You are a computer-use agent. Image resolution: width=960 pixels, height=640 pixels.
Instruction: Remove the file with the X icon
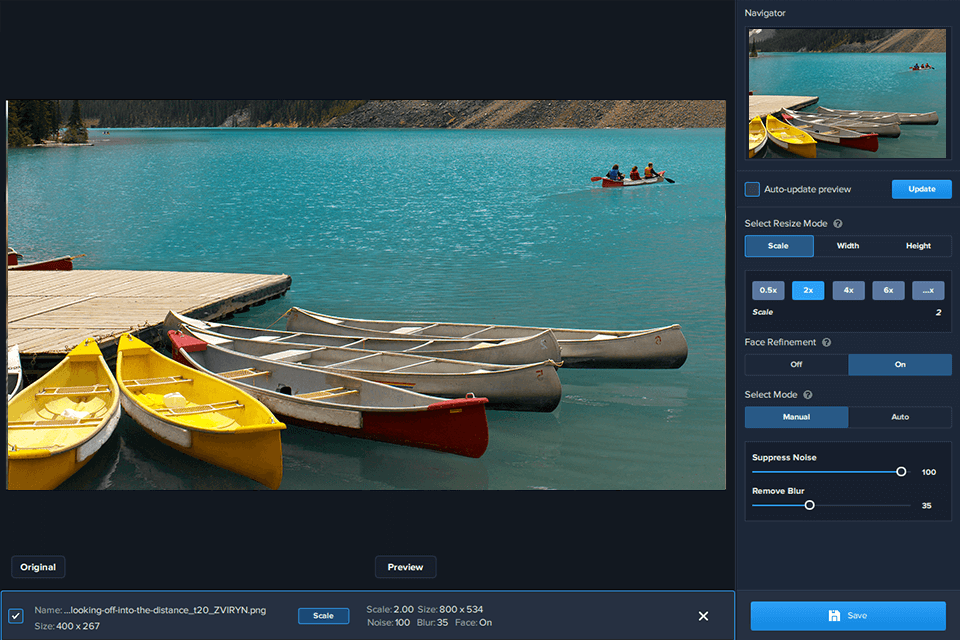[703, 616]
